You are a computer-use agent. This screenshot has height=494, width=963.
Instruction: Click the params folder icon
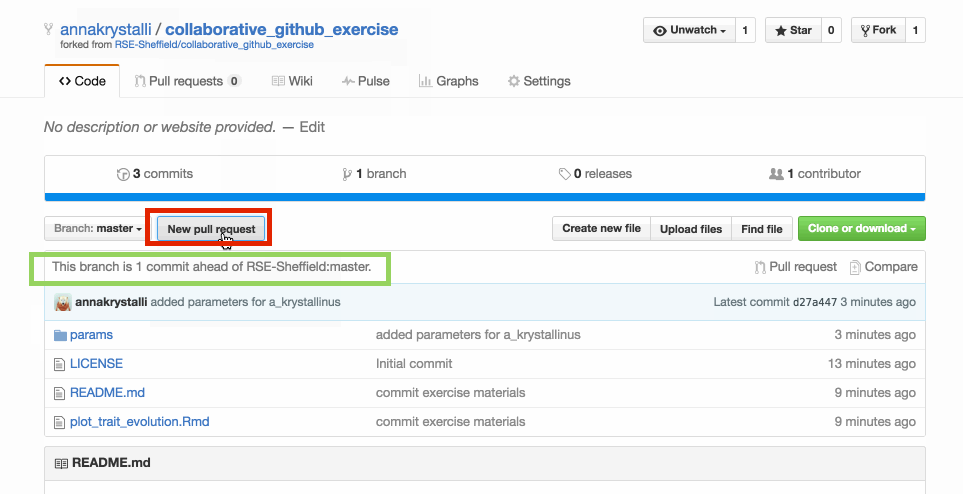point(60,335)
